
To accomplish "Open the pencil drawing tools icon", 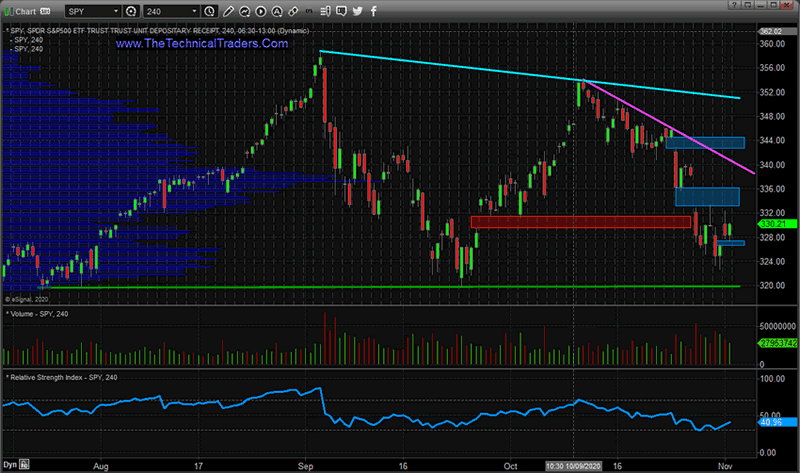I will (x=228, y=11).
